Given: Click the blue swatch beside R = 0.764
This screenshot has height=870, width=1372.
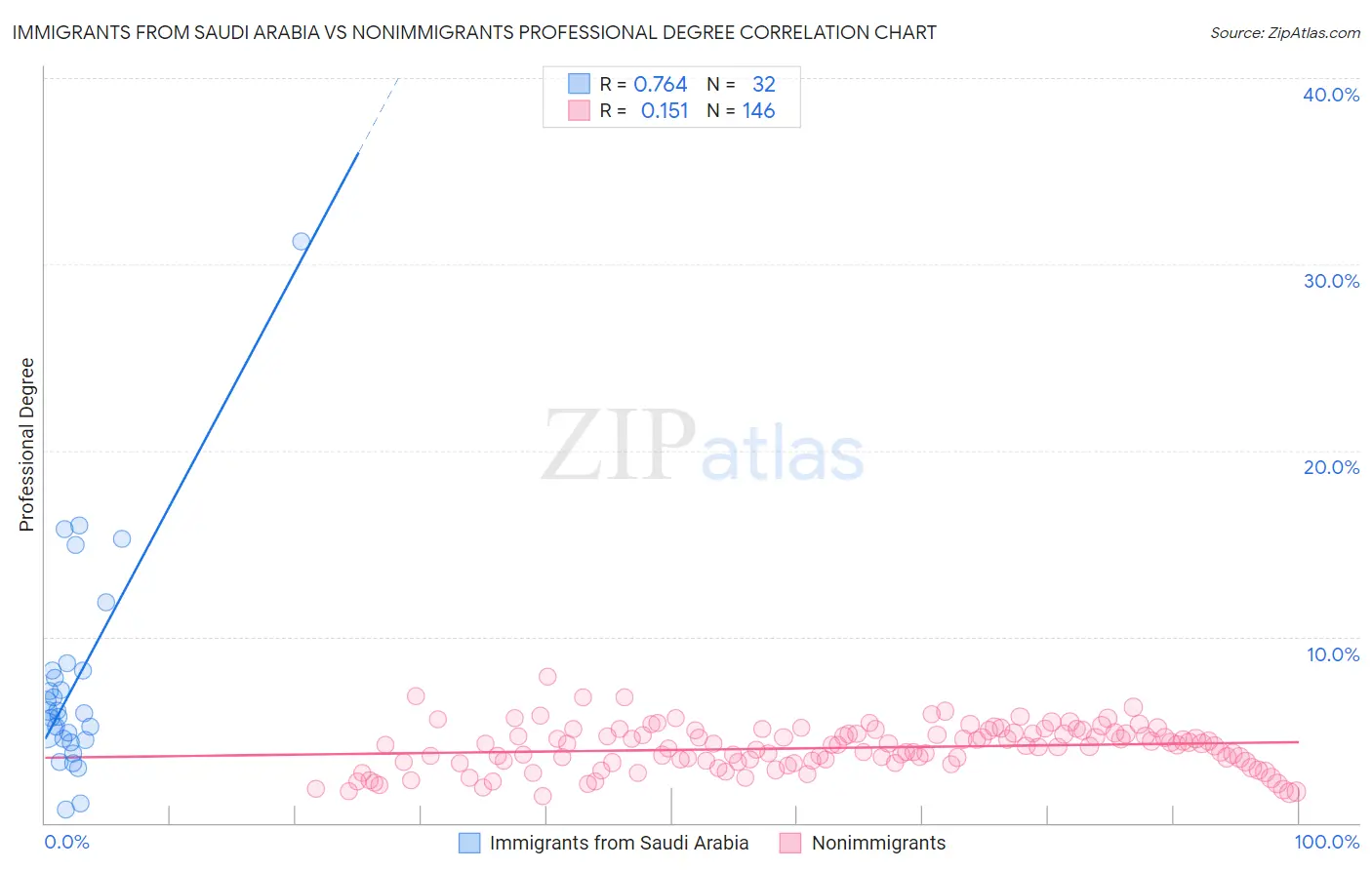Looking at the screenshot, I should click(579, 84).
